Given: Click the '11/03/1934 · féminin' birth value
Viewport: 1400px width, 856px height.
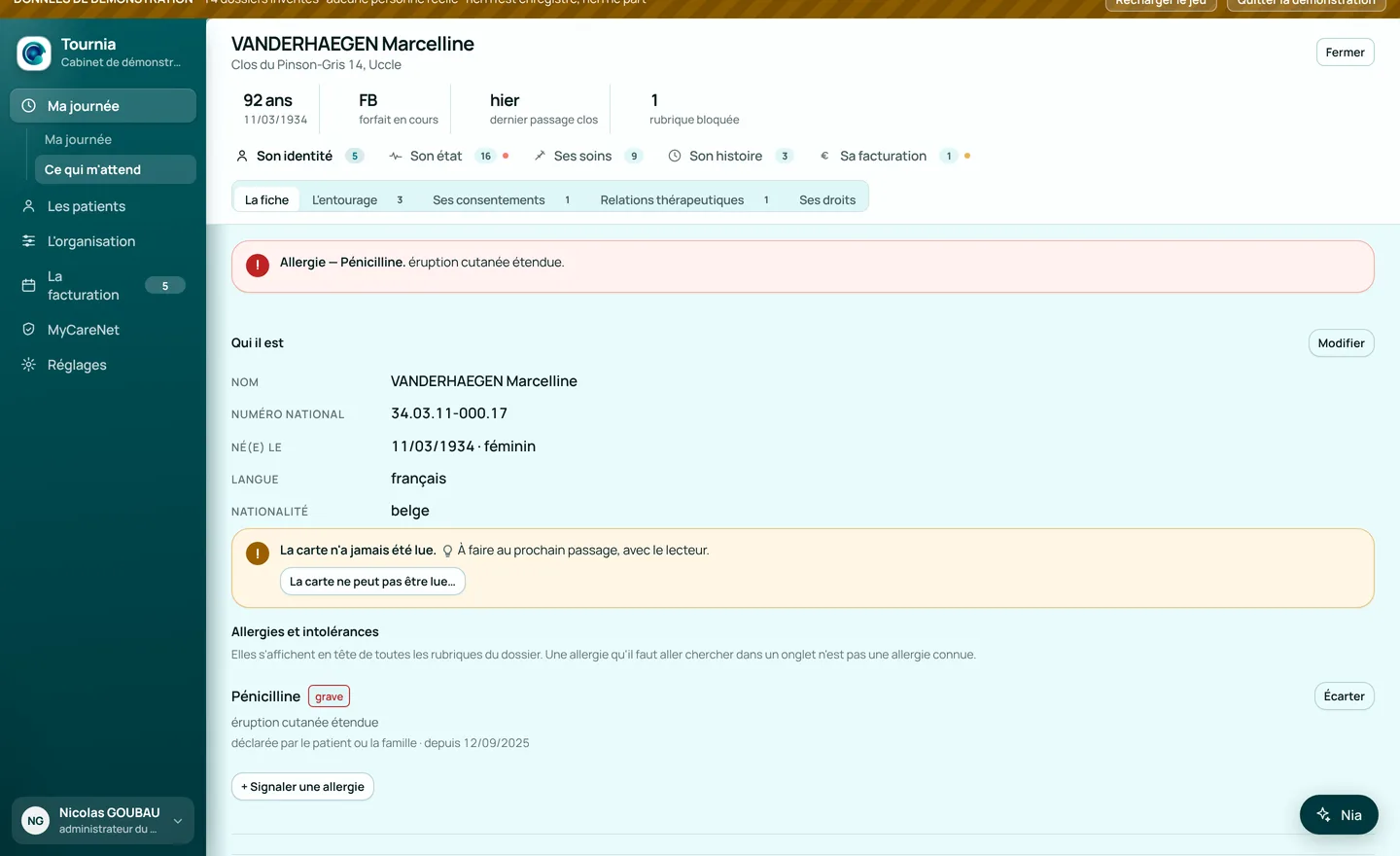Looking at the screenshot, I should (x=464, y=446).
